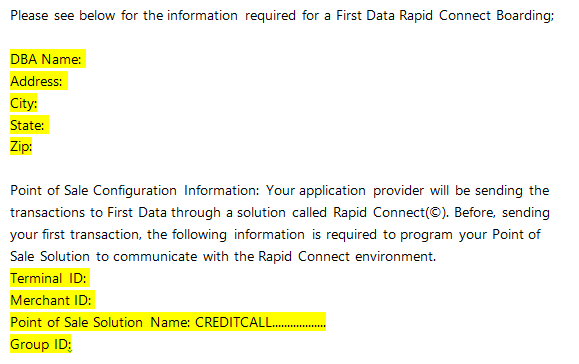579x364 pixels.
Task: Place cursor after the Zip label
Action: pos(33,147)
